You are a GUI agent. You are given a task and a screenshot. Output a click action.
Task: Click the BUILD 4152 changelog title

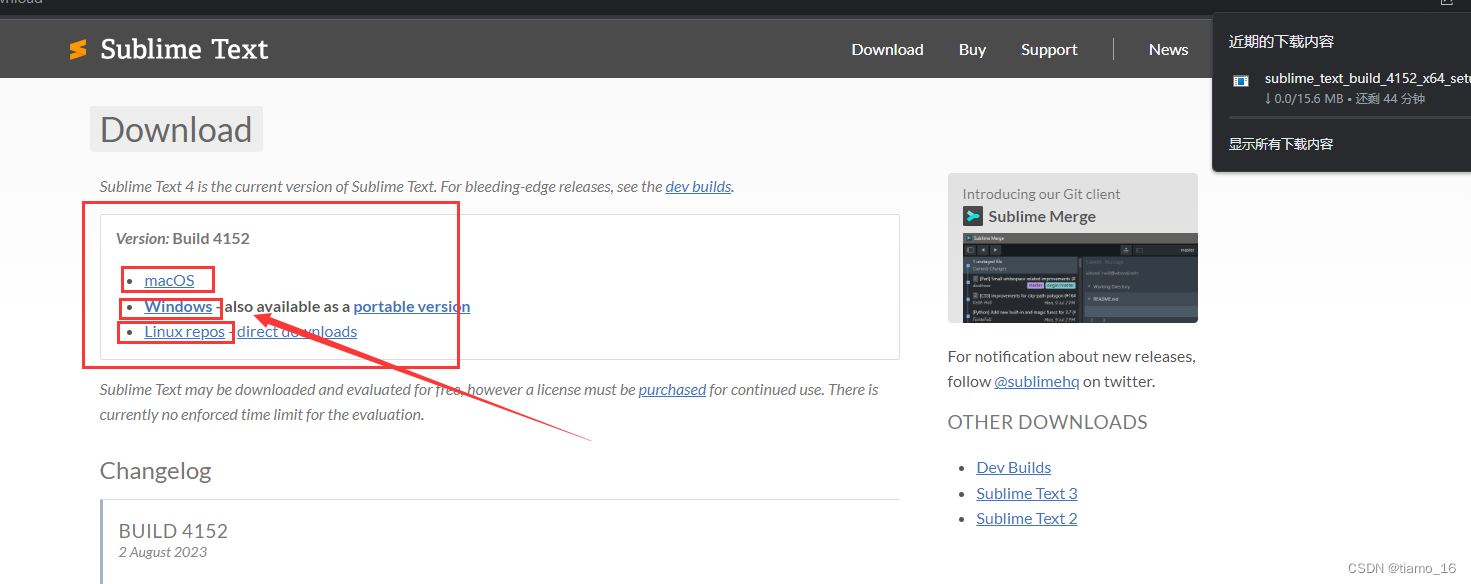[173, 530]
